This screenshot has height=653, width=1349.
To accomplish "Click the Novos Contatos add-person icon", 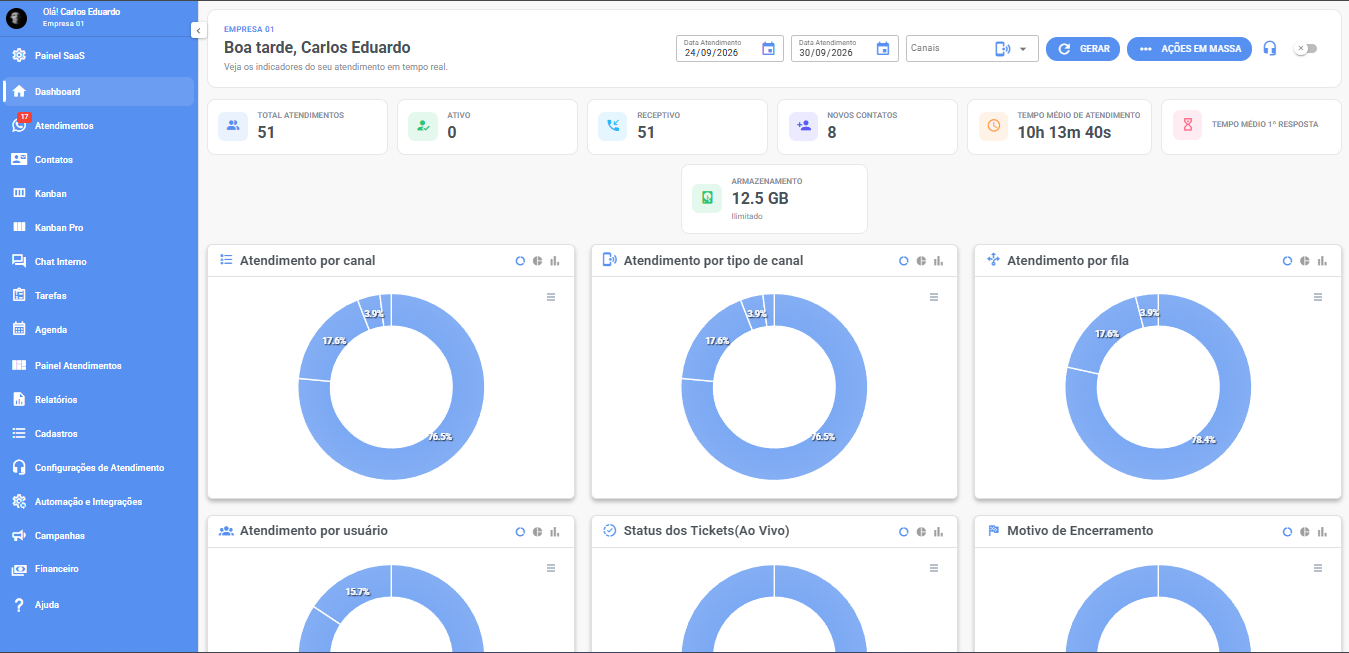I will click(x=803, y=126).
